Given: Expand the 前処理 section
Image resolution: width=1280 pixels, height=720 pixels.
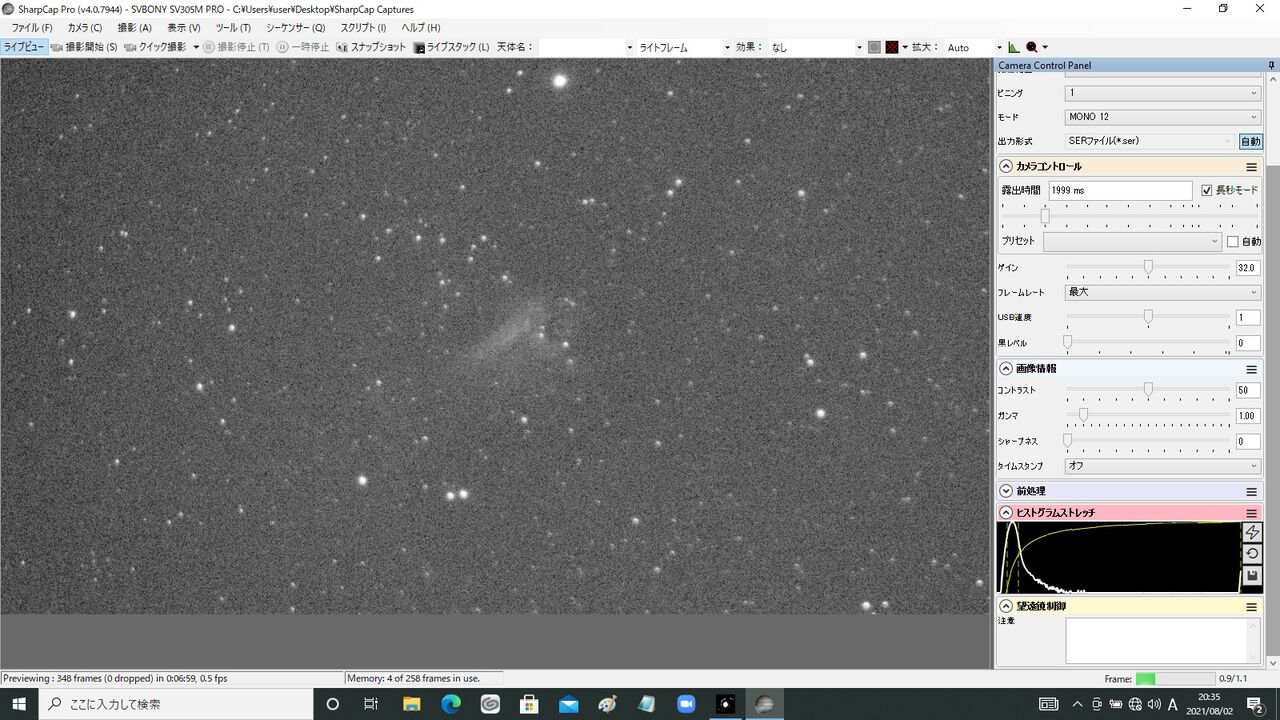Looking at the screenshot, I should pyautogui.click(x=1006, y=491).
